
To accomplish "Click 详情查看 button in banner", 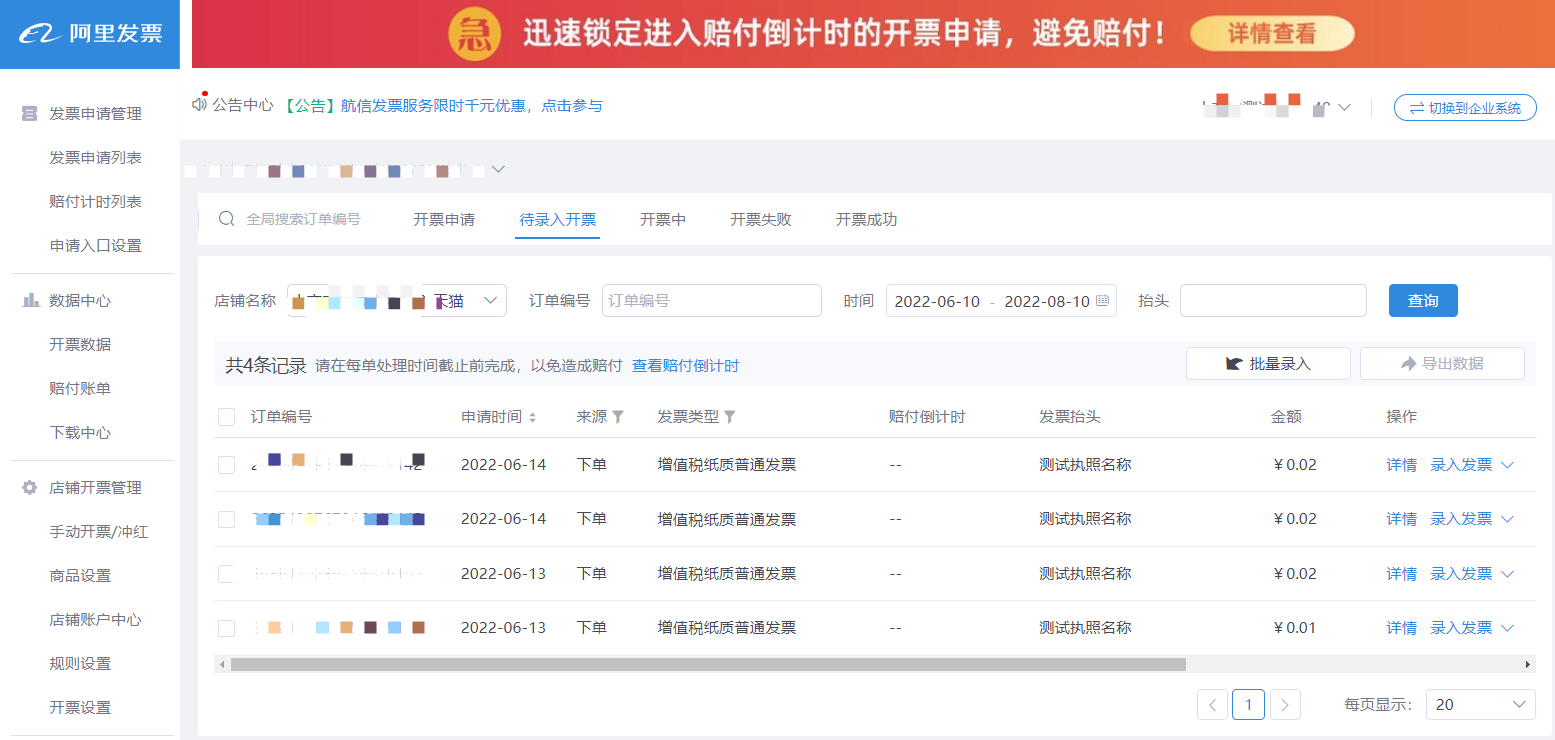I will point(1272,34).
